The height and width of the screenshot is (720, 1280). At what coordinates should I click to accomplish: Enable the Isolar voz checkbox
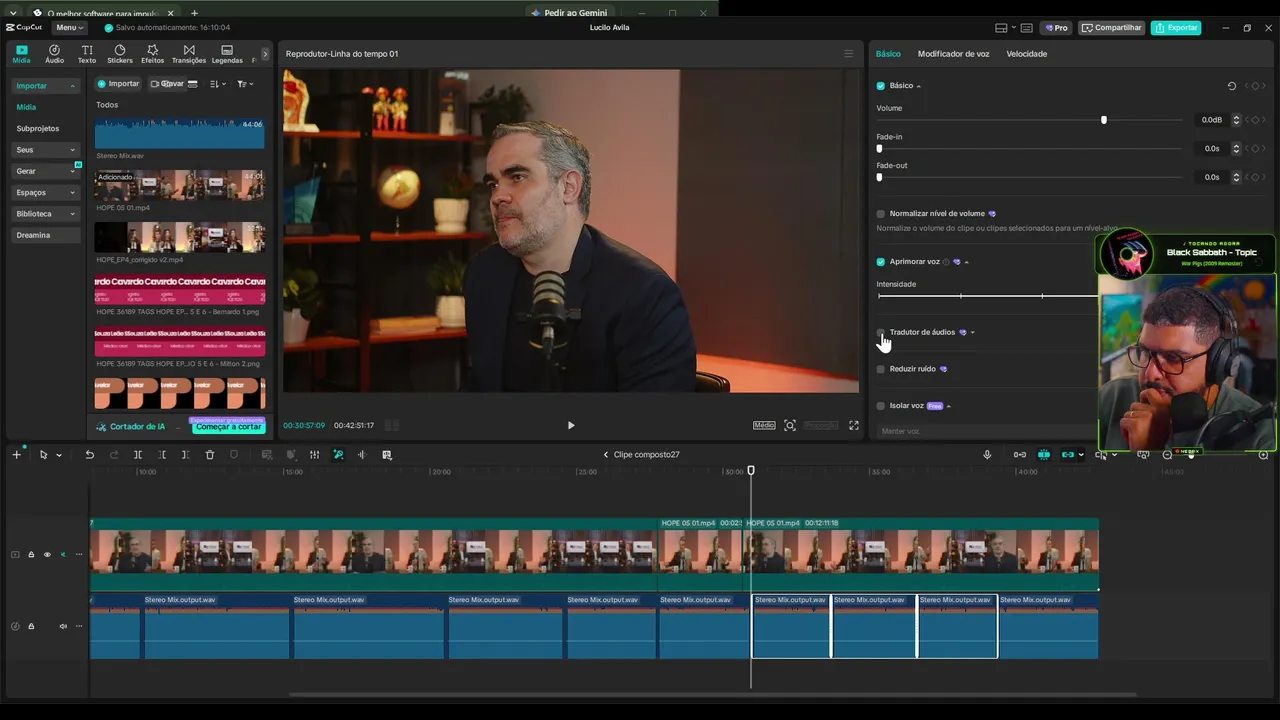pos(881,406)
